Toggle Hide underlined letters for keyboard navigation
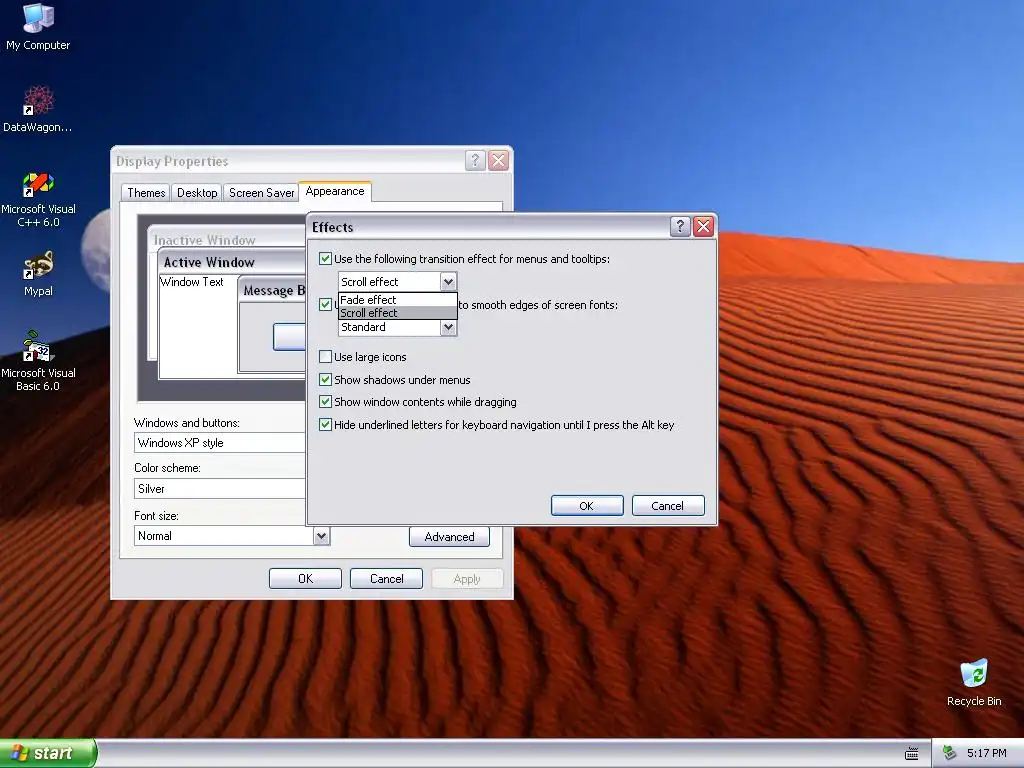Screen dimensions: 1024x768 (x=325, y=424)
